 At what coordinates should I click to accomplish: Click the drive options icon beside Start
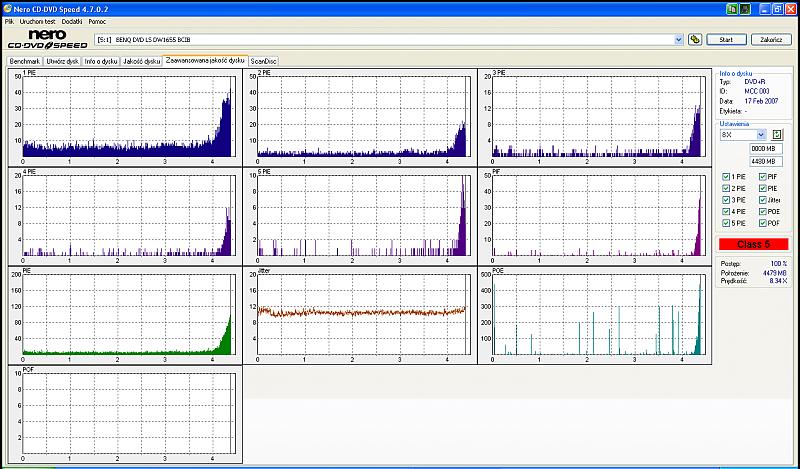694,40
